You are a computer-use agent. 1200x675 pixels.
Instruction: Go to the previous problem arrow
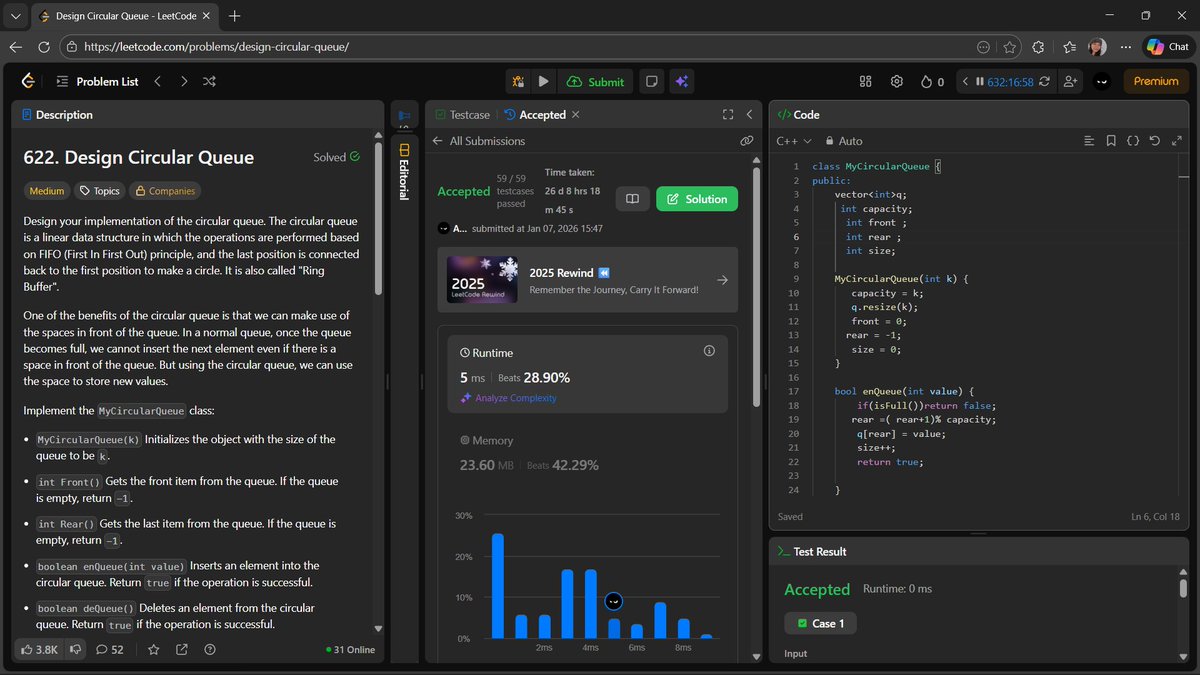tap(158, 82)
